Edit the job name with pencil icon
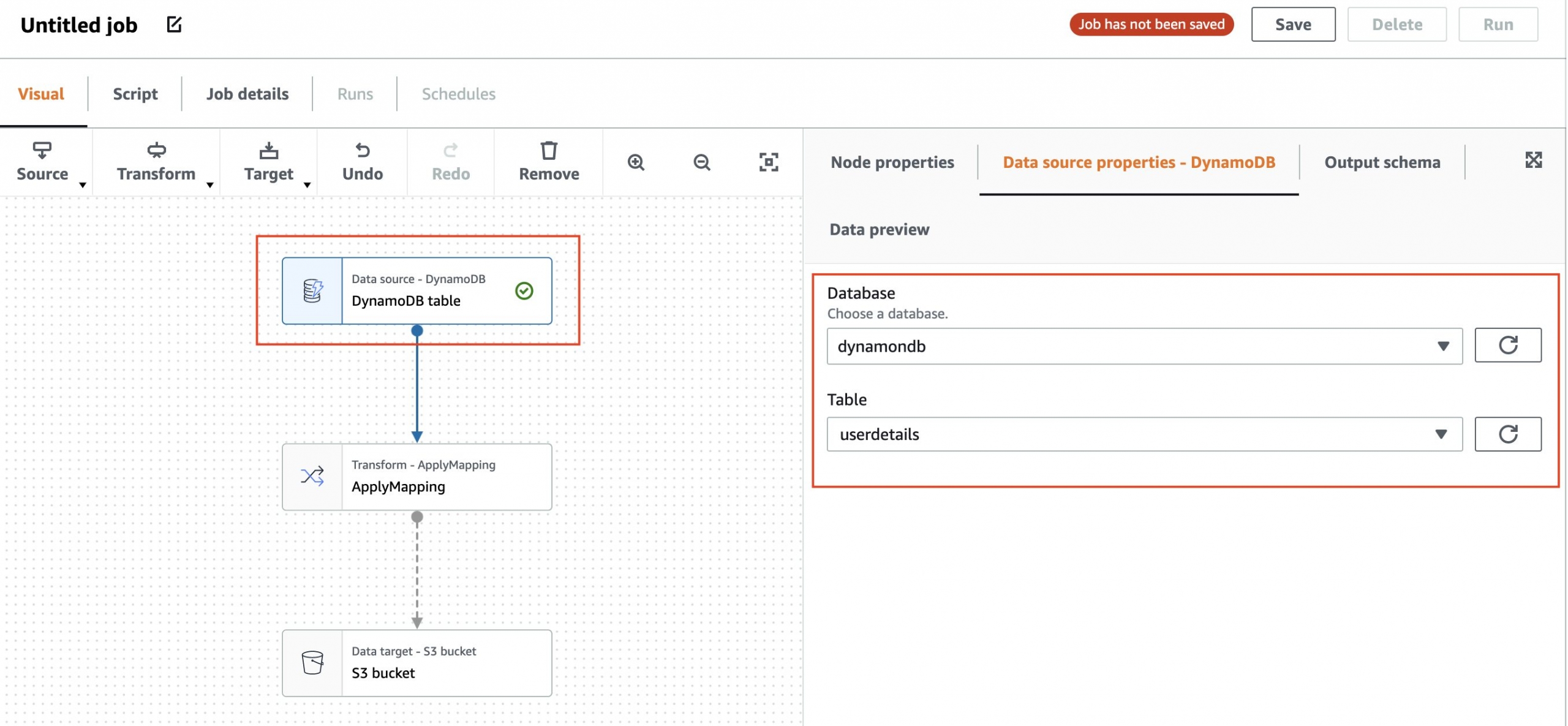 point(174,25)
